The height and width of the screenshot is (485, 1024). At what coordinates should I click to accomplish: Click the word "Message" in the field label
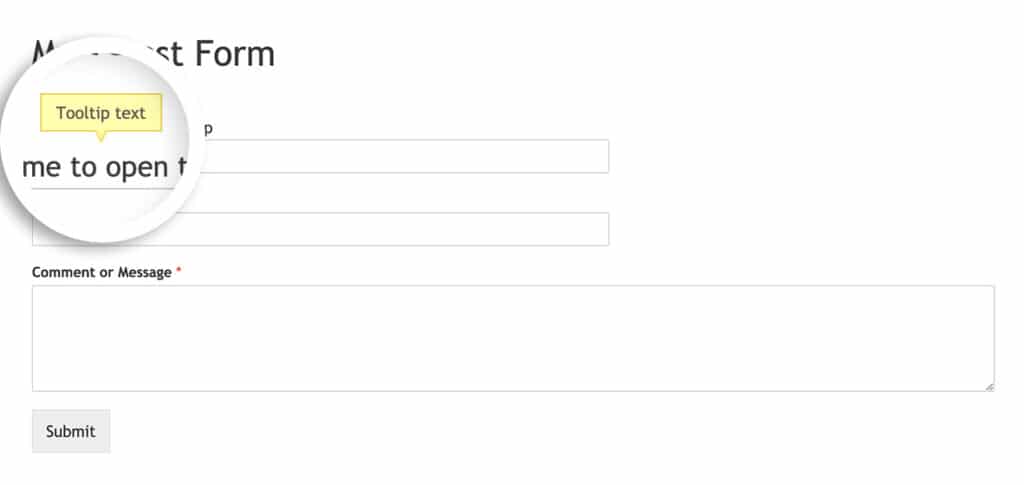pyautogui.click(x=144, y=272)
